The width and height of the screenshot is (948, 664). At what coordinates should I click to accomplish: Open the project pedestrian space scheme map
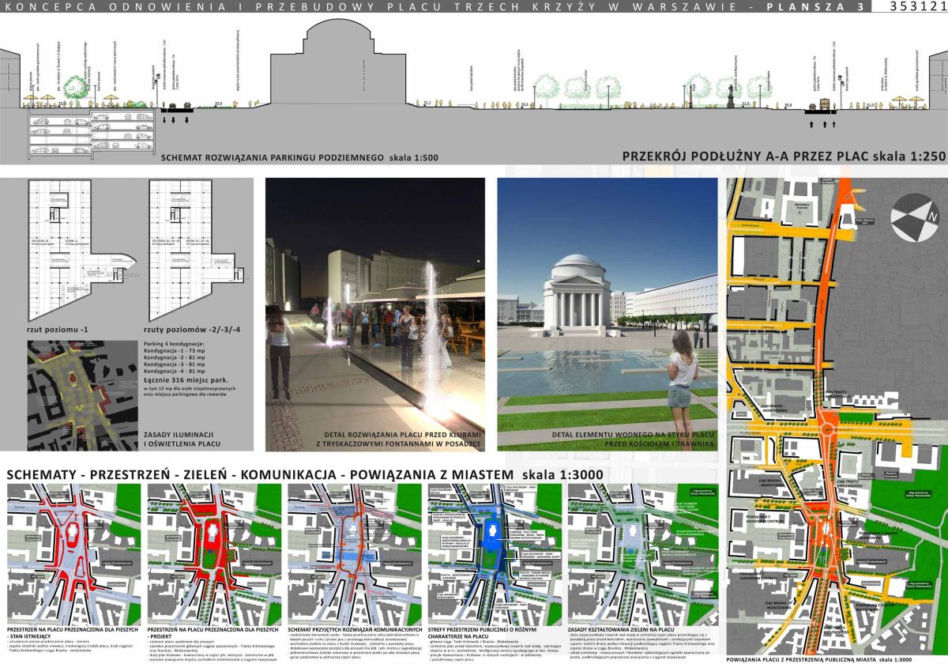coord(215,555)
